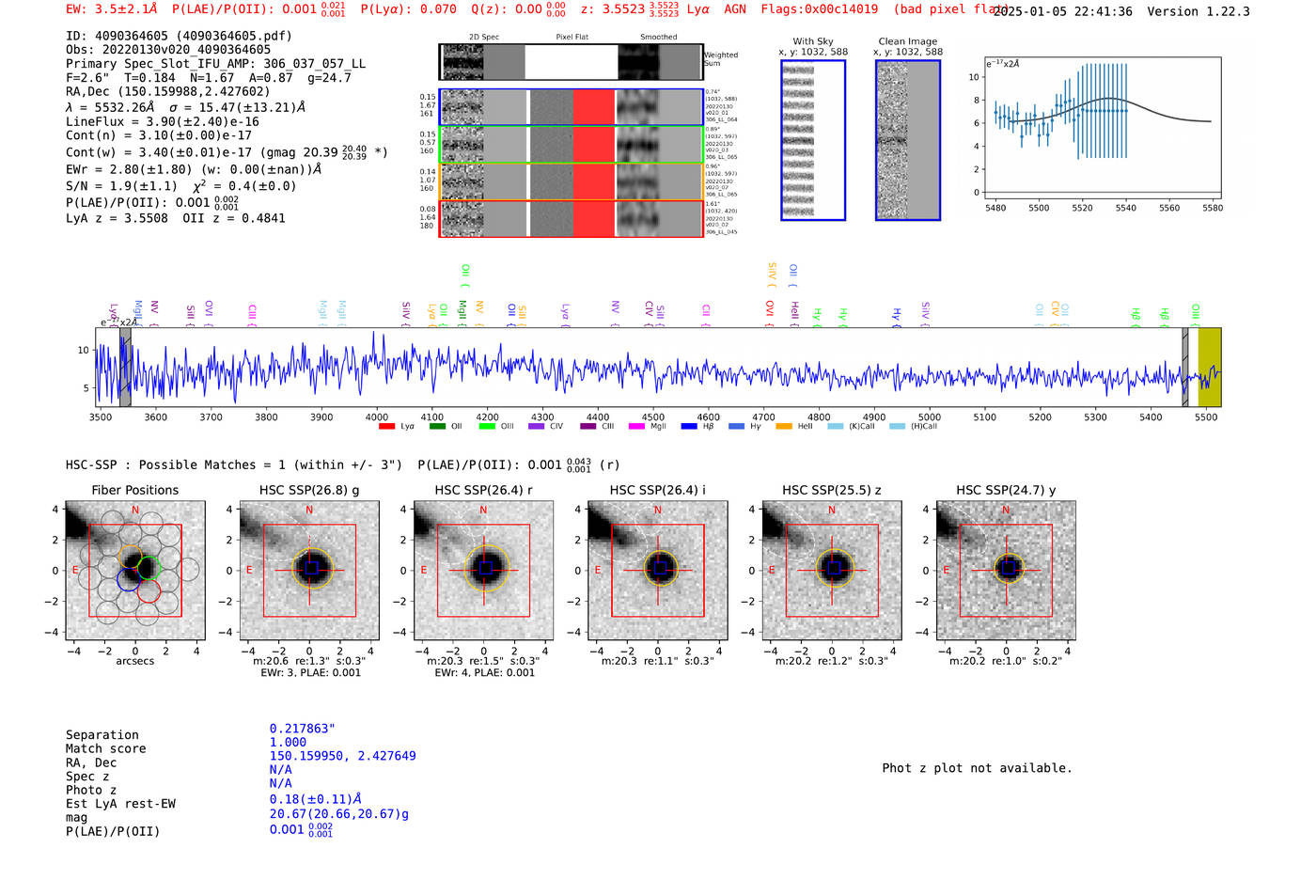Click the Clean Image cutout

[908, 140]
